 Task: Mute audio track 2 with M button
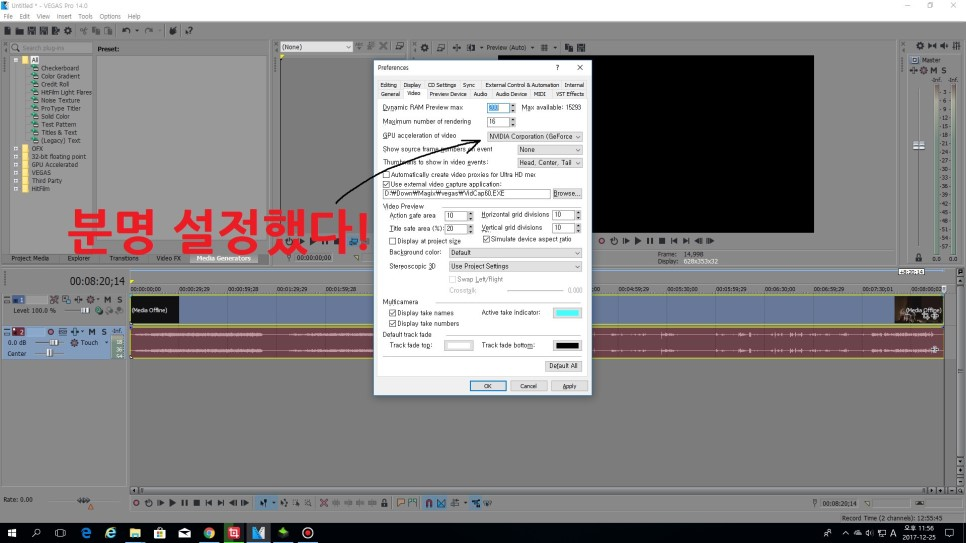point(92,332)
